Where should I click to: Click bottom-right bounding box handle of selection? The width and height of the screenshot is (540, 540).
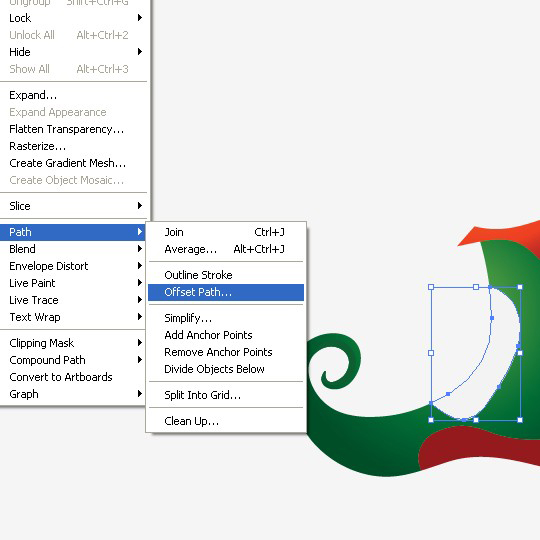tap(520, 420)
